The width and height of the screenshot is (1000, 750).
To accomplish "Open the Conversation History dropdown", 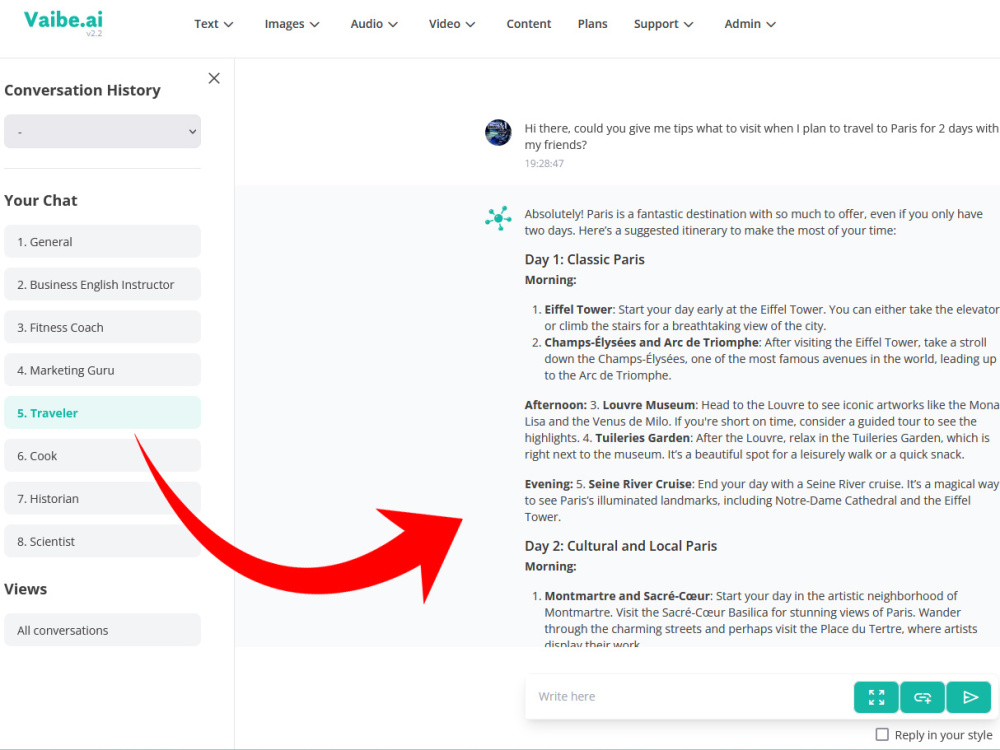I will coord(103,131).
